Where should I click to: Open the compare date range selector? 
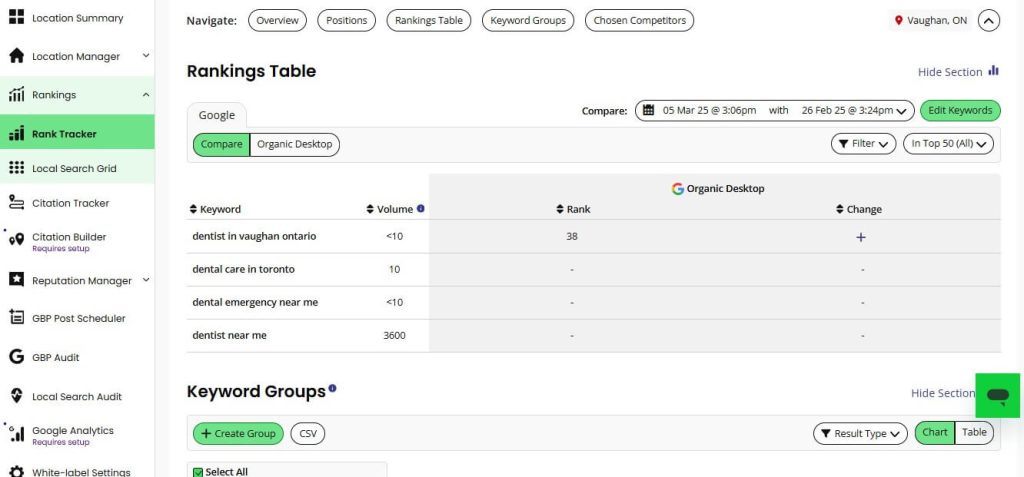[775, 110]
